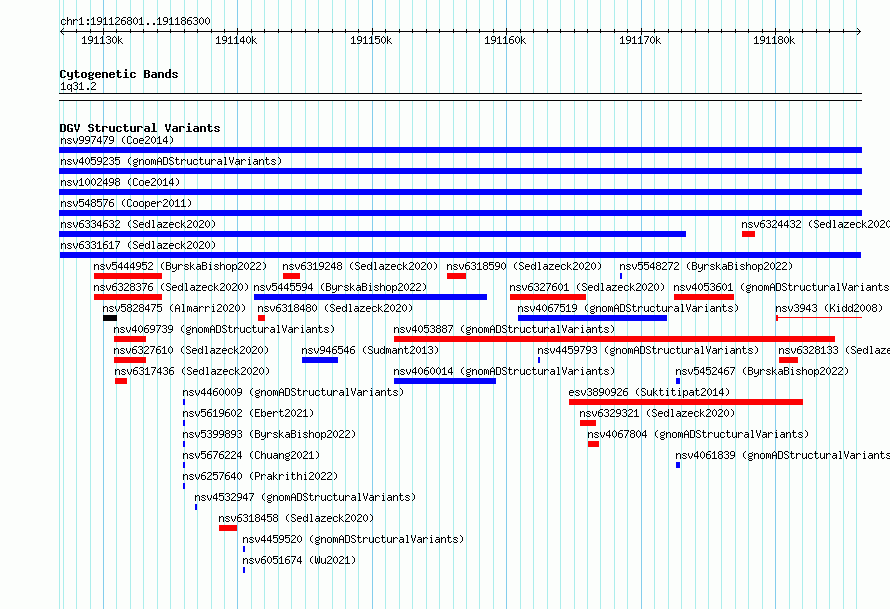Select the nsv4059235 gnomAD variant bar label
This screenshot has width=890, height=609.
click(x=171, y=161)
